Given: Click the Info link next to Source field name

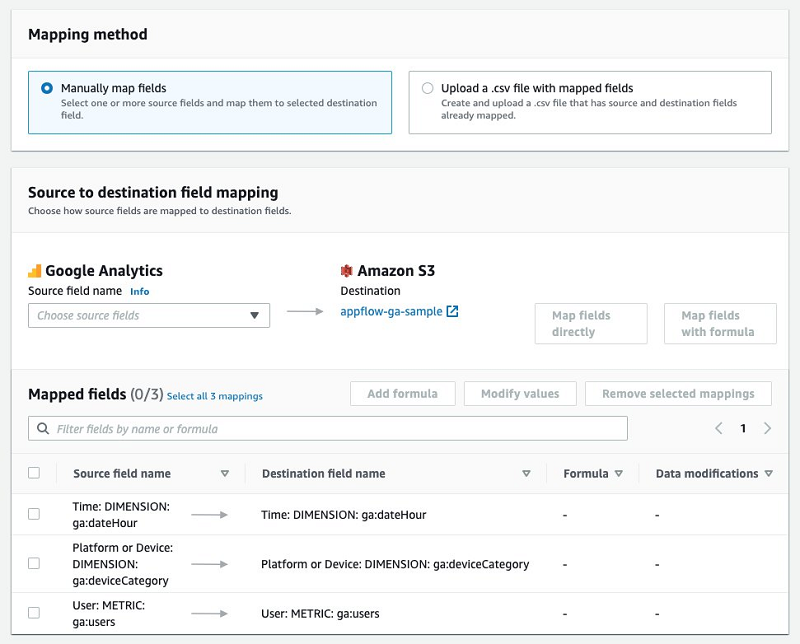Looking at the screenshot, I should tap(139, 292).
